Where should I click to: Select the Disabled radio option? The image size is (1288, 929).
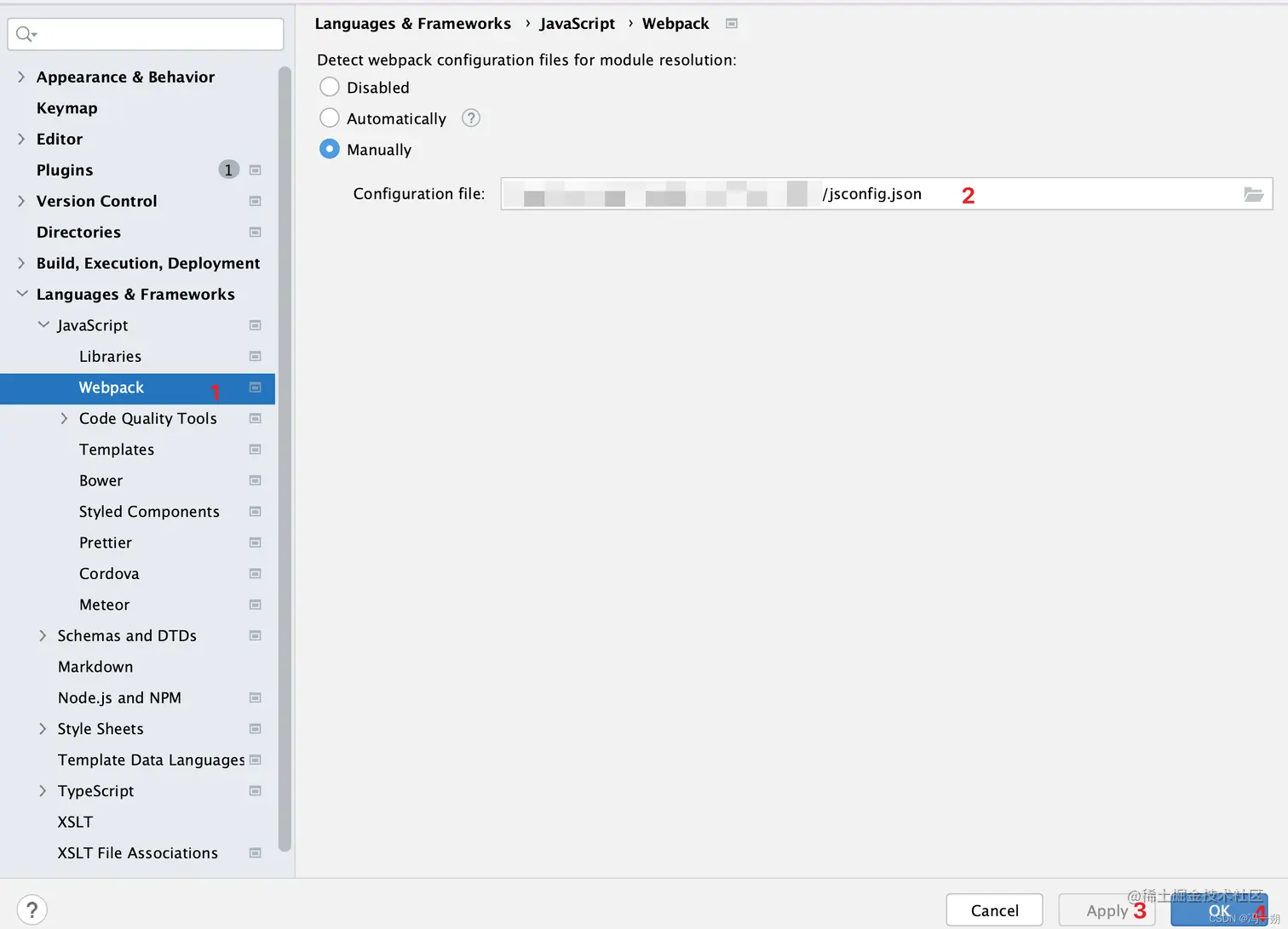click(330, 87)
